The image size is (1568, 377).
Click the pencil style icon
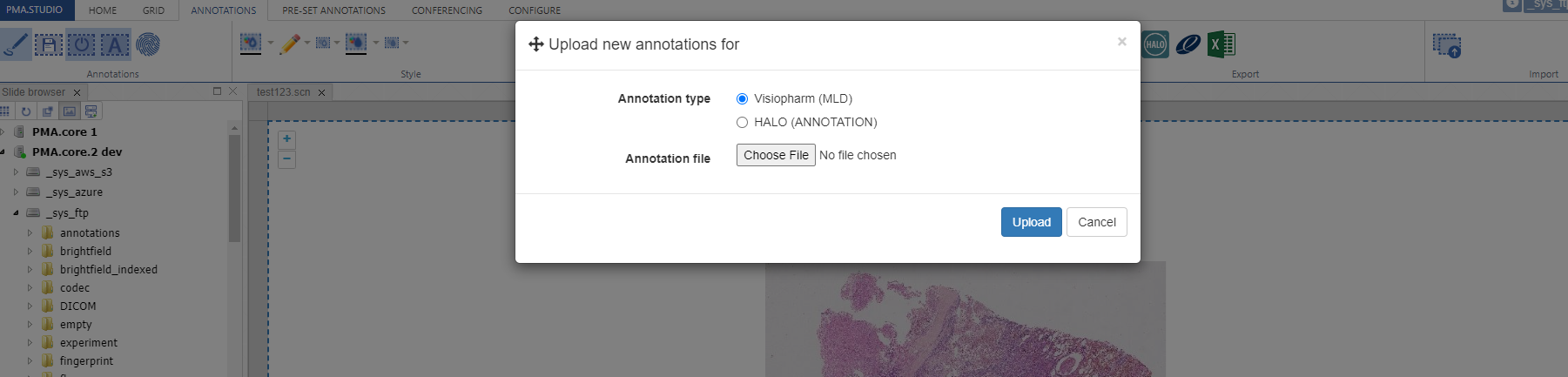[x=290, y=44]
